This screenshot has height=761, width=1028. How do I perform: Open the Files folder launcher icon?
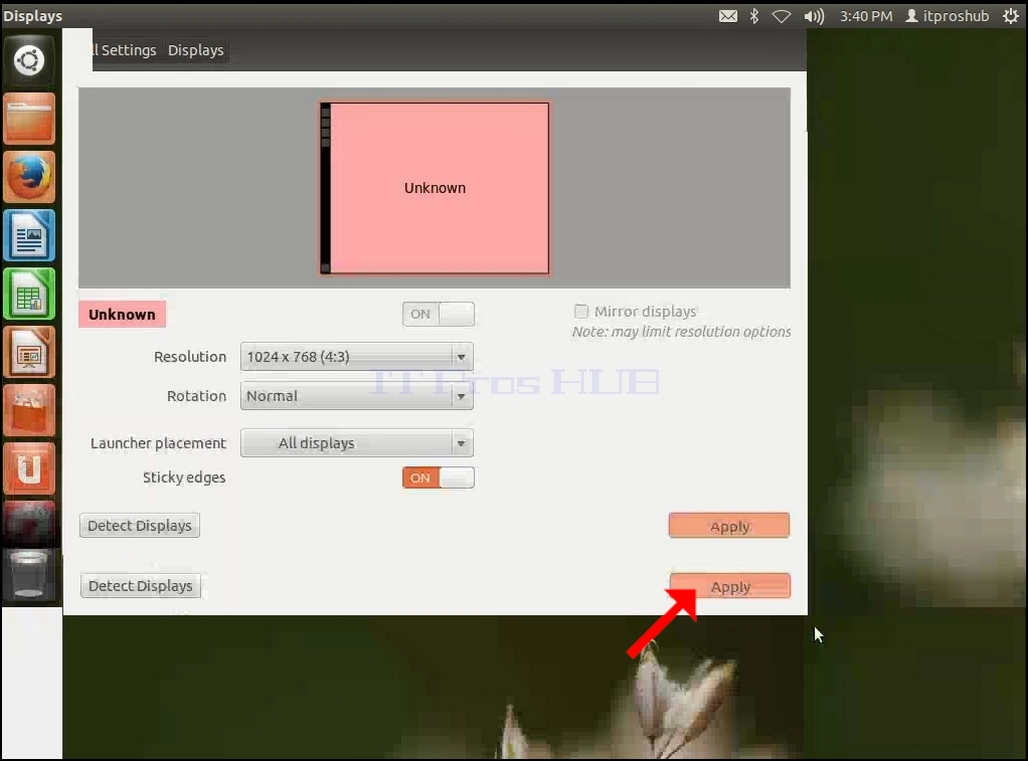coord(29,119)
